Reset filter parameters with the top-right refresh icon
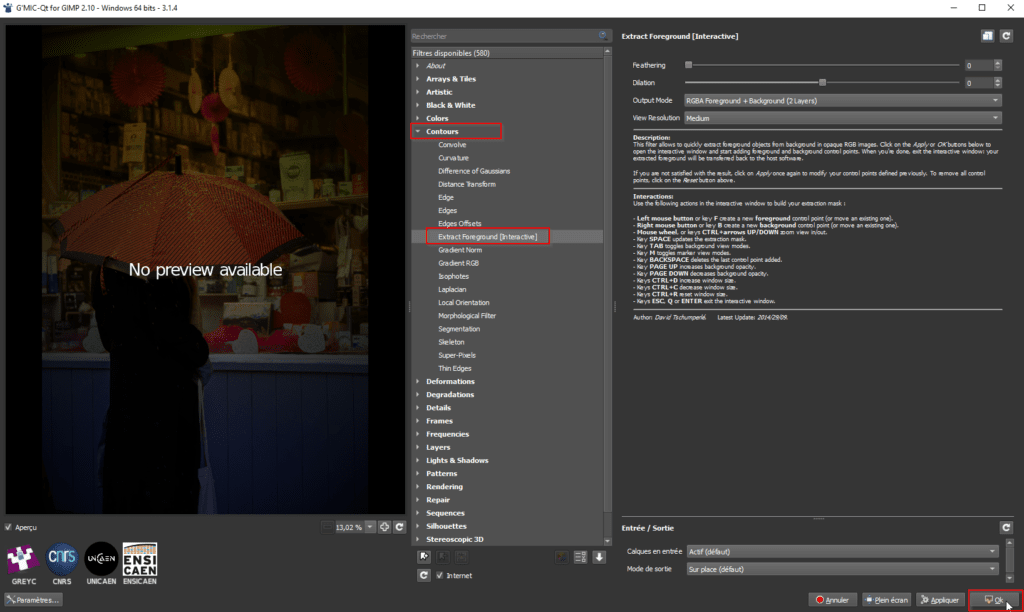Screen dimensions: 1024x612 tap(1005, 36)
